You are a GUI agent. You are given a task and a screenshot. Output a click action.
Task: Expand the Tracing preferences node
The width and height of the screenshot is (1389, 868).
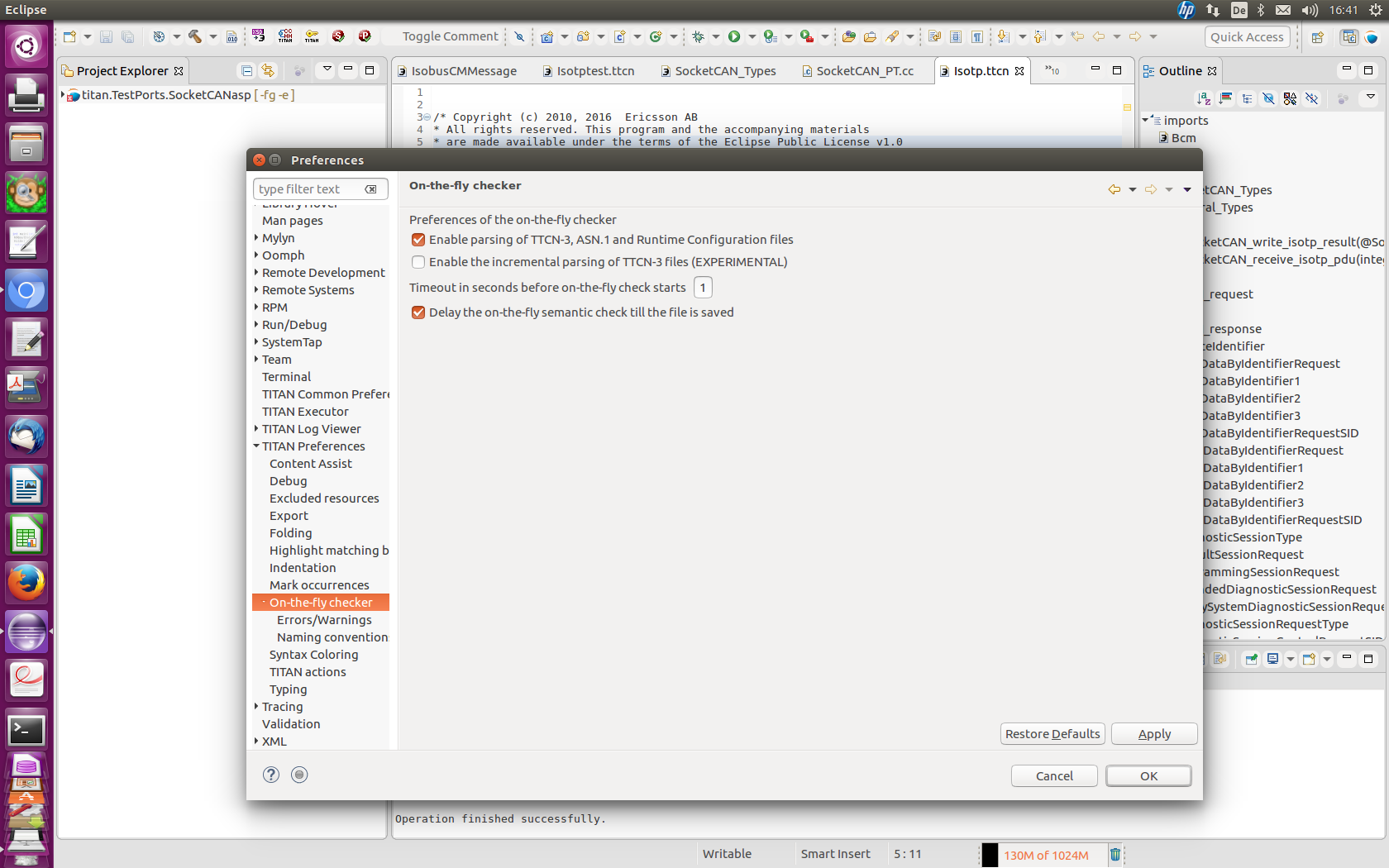click(x=256, y=707)
